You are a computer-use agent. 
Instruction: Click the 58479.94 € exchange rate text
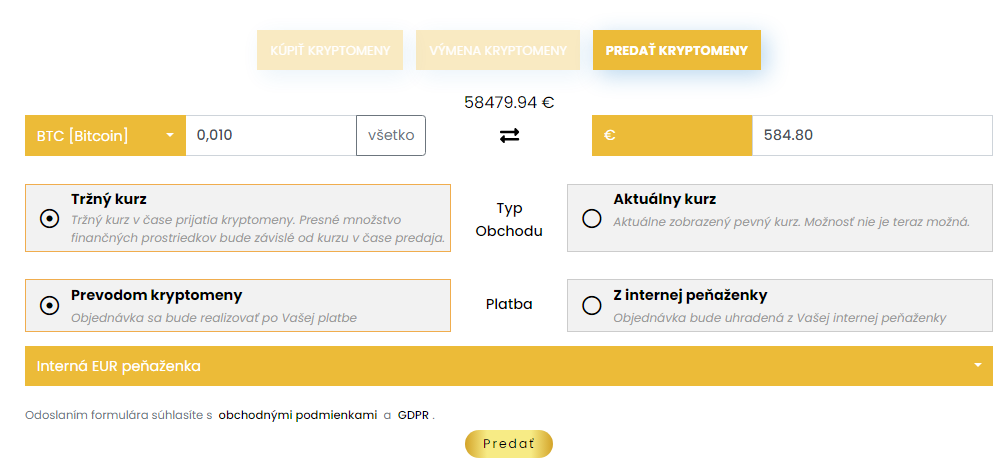(x=509, y=101)
